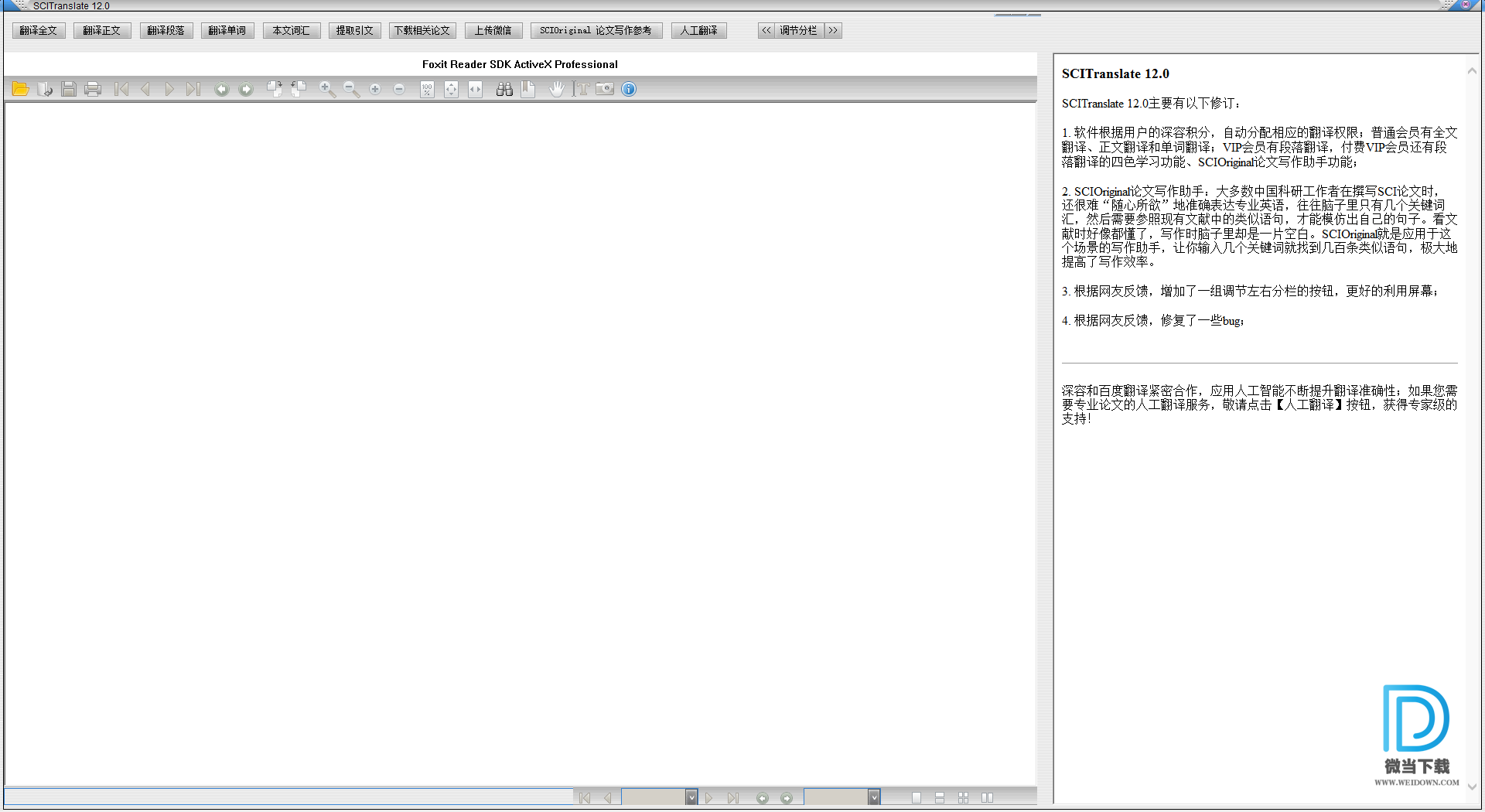Go to previous view in top toolbar
This screenshot has height=812, width=1485.
click(221, 90)
